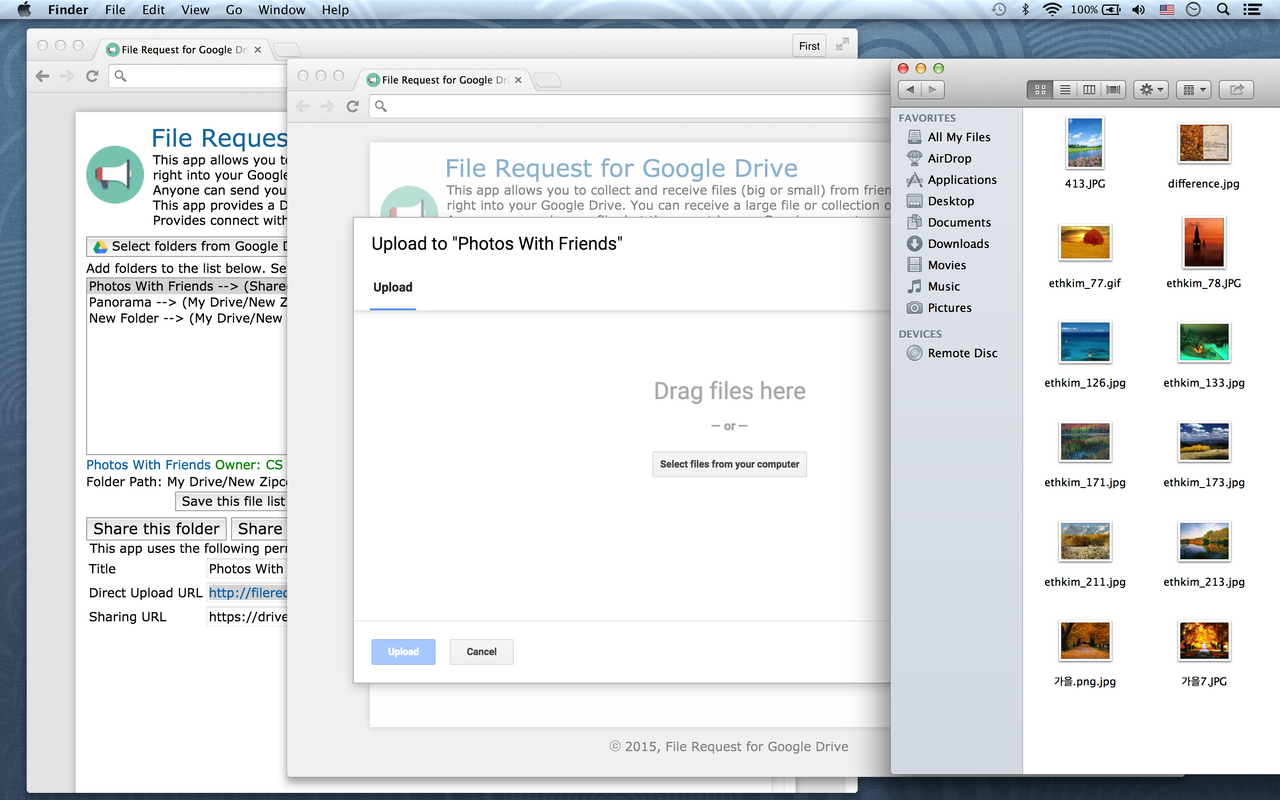
Task: Select the difference.jpg thumbnail
Action: (x=1204, y=144)
